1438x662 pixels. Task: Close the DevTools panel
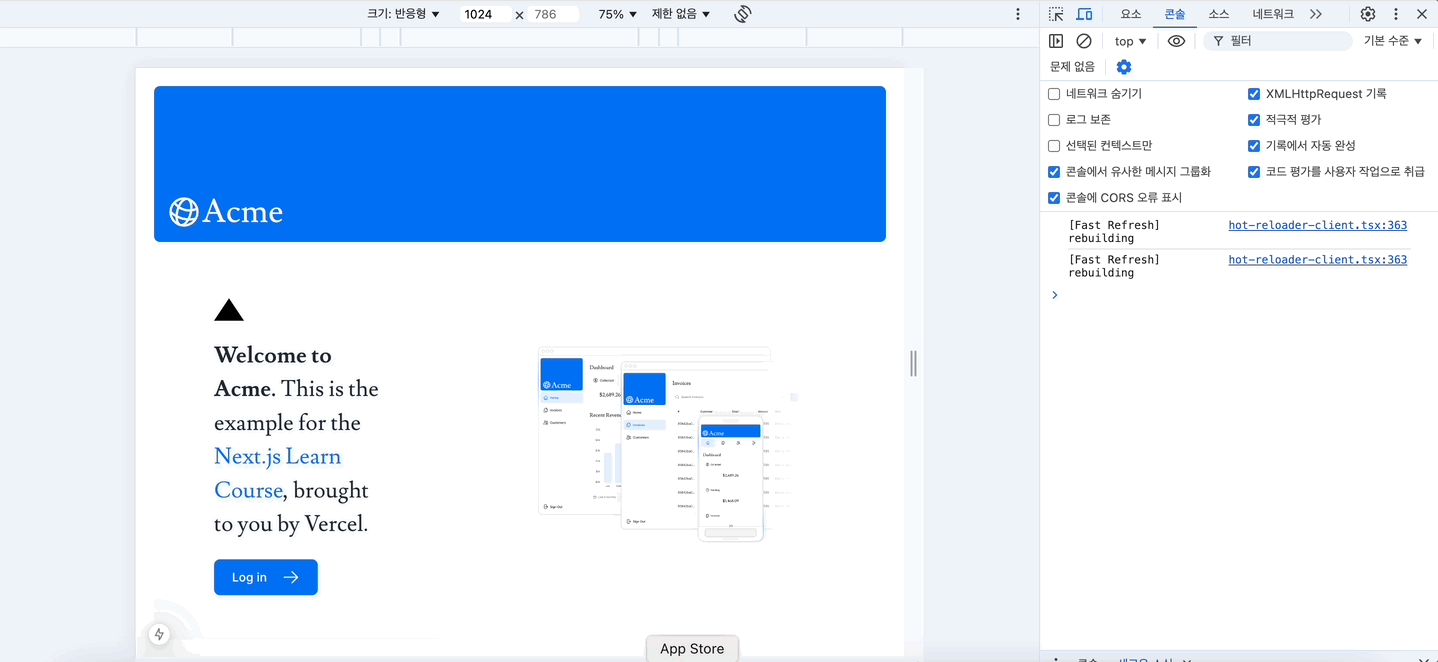1422,14
